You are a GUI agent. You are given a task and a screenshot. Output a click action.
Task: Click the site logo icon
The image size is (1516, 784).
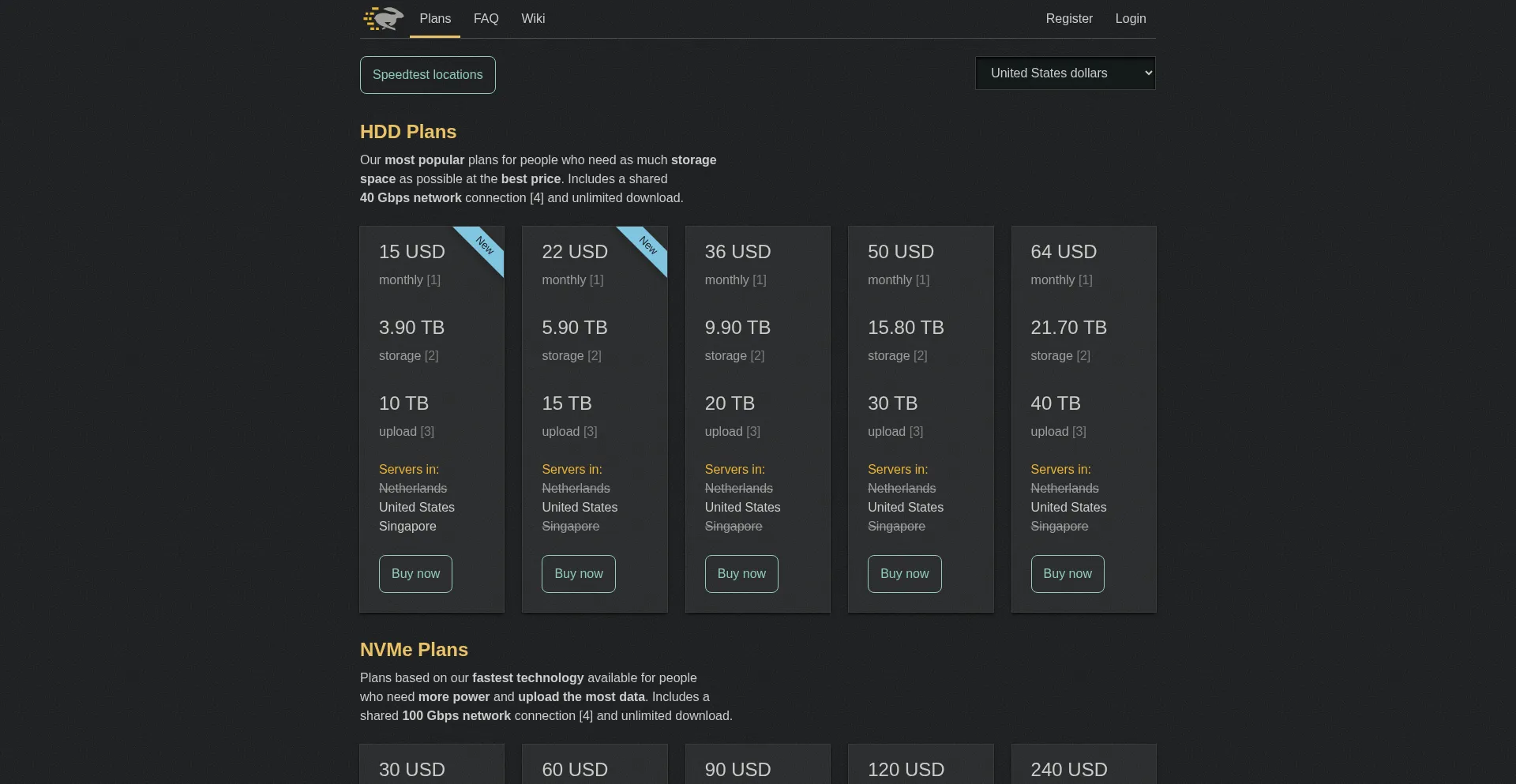point(384,18)
